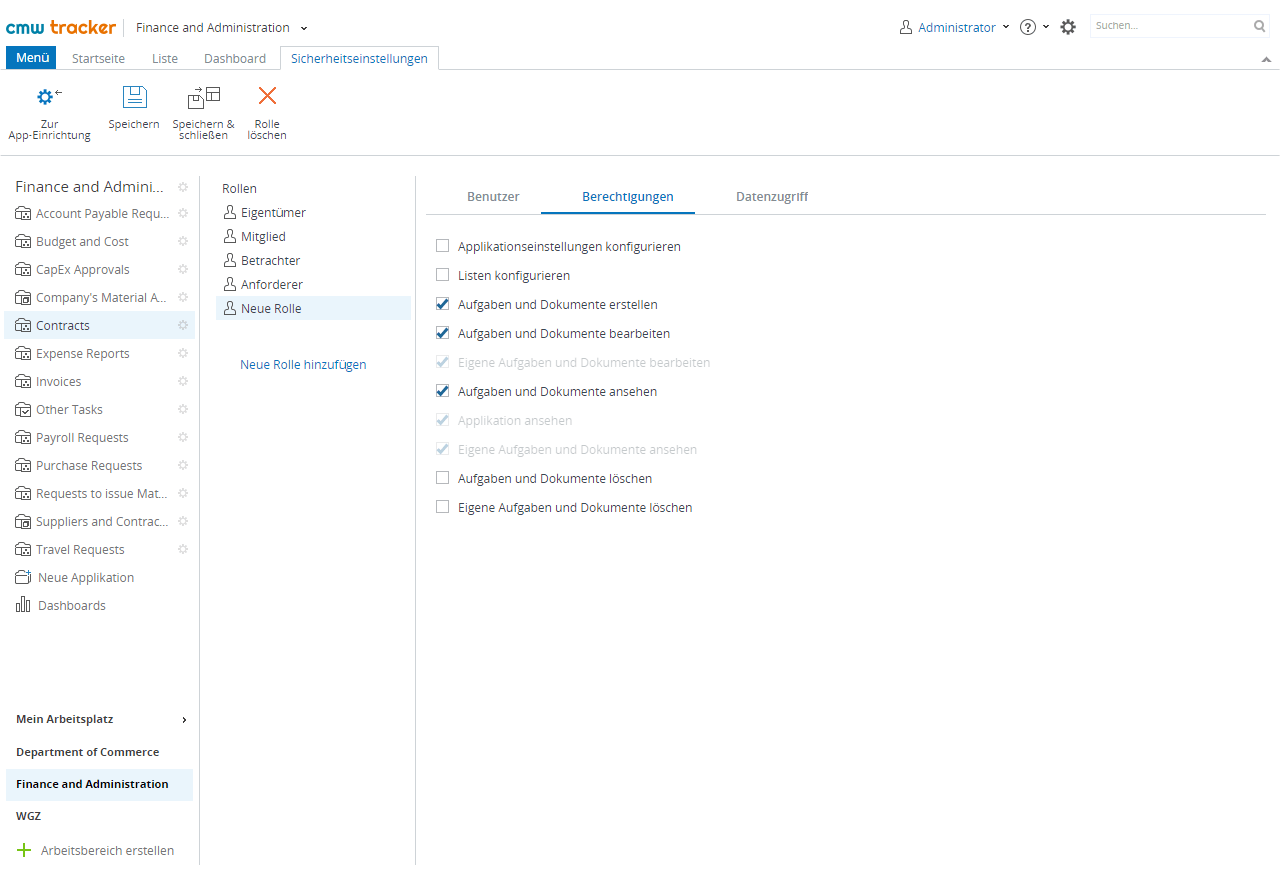This screenshot has height=875, width=1280.
Task: Switch to the Startseite tab
Action: pos(98,58)
